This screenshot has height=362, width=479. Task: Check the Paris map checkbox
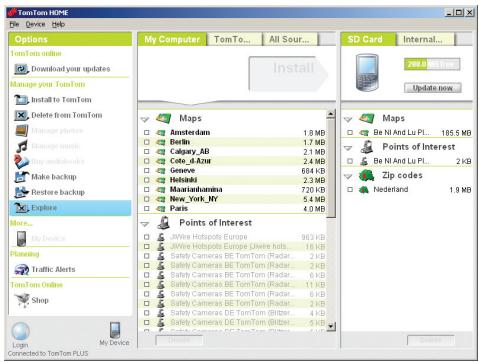point(146,209)
